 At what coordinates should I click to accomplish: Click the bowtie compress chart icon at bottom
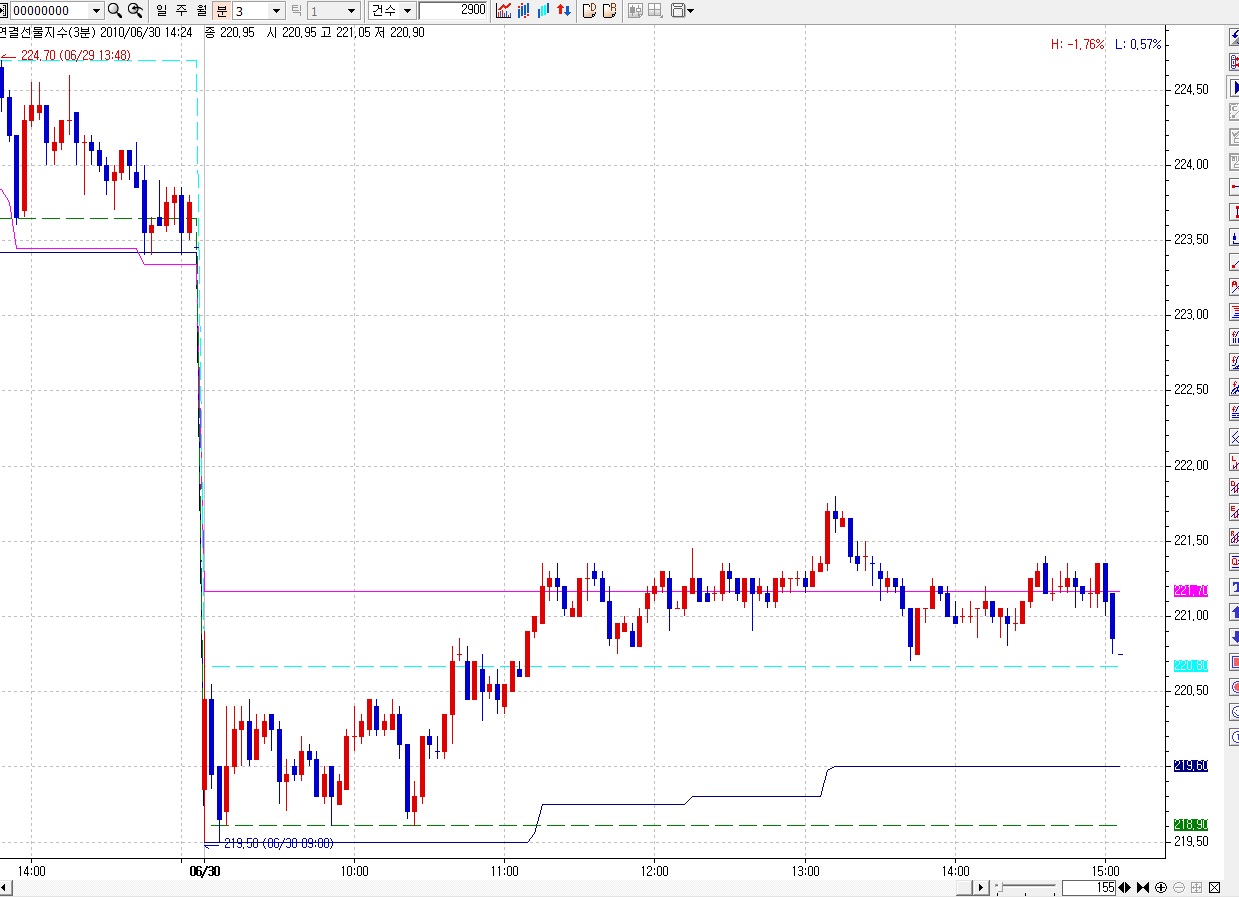1143,888
